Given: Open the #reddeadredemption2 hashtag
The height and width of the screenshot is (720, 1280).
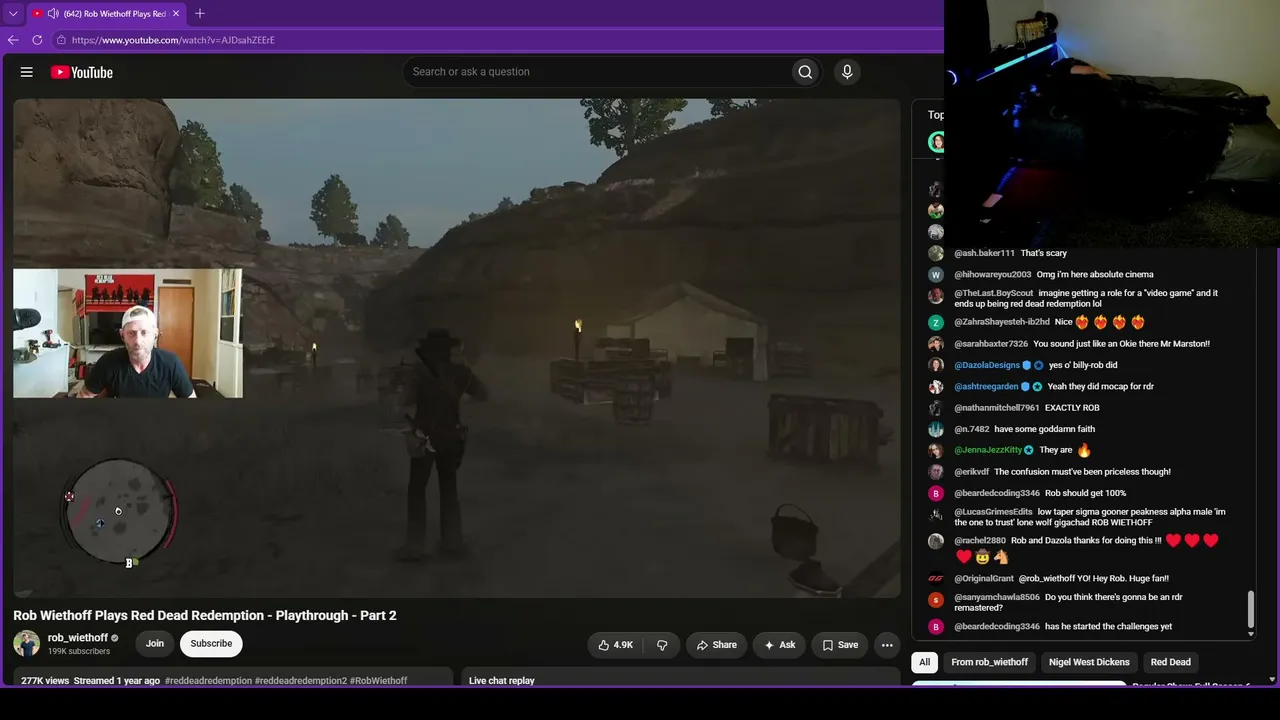Looking at the screenshot, I should 301,681.
